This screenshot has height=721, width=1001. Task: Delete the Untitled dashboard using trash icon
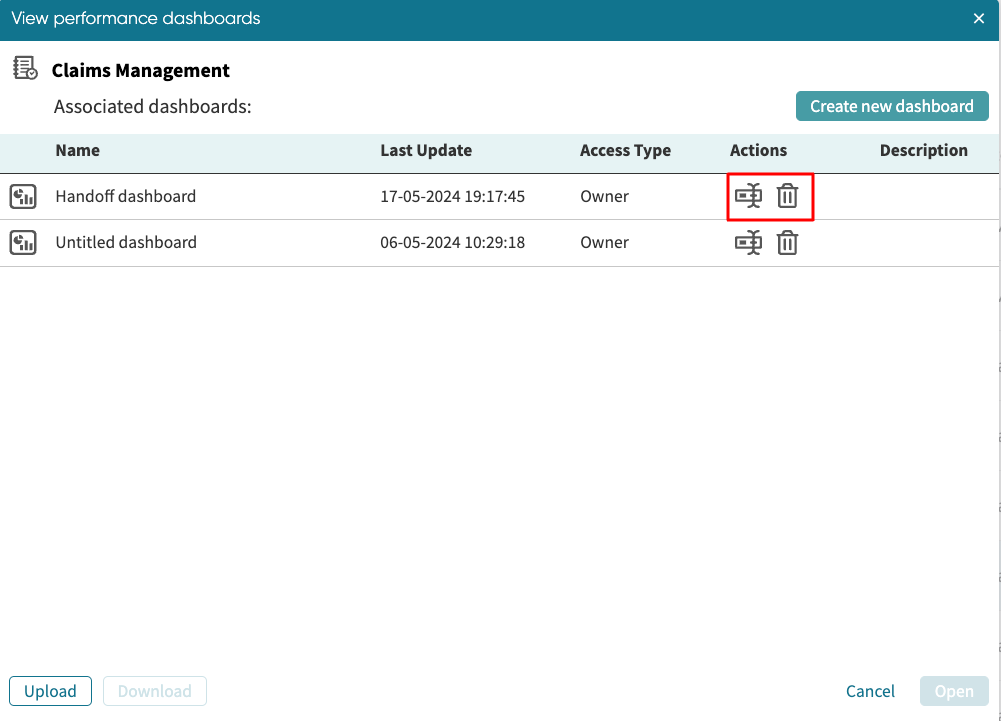pos(788,242)
